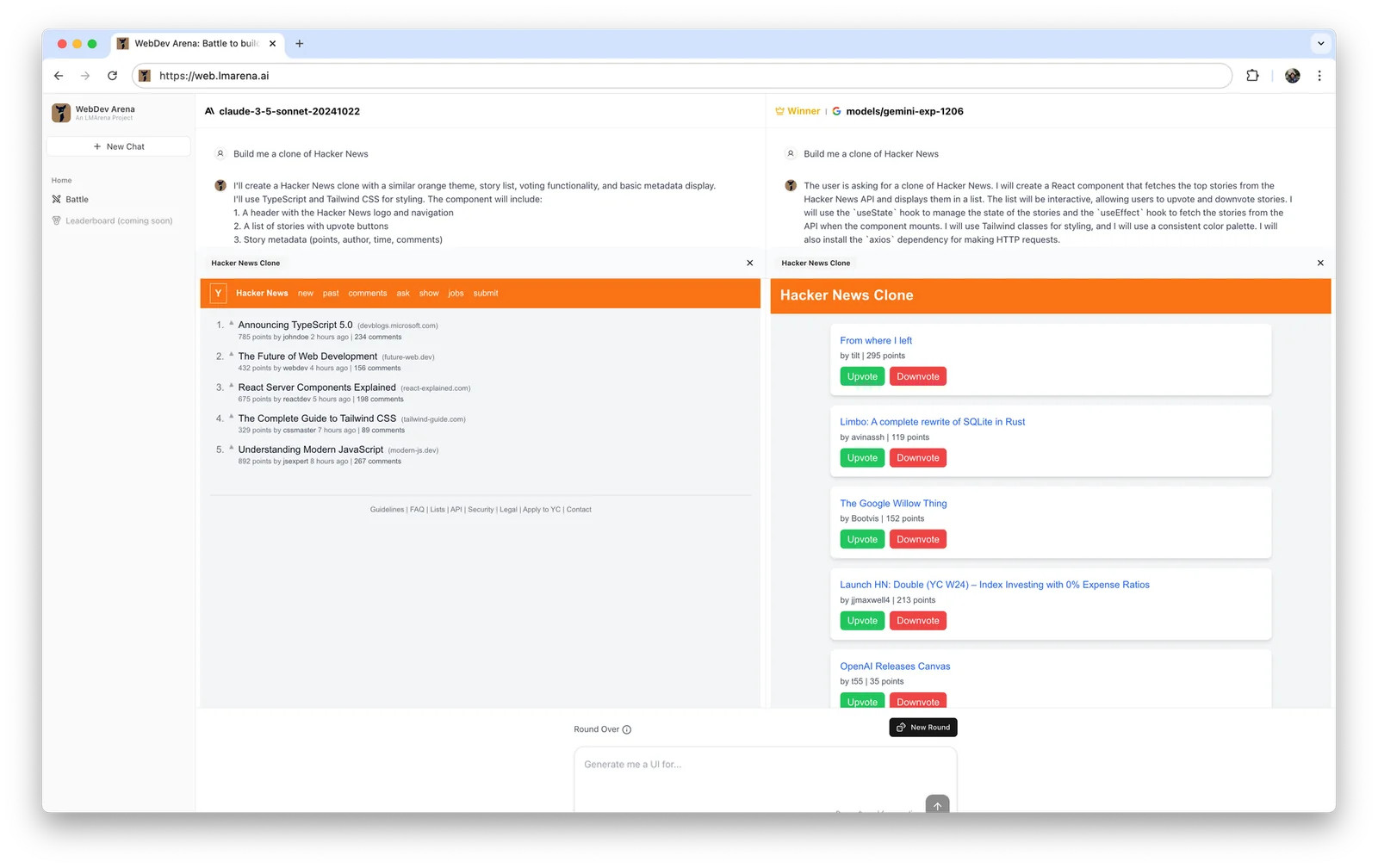Open the new link in the header
The height and width of the screenshot is (868, 1378).
coord(306,293)
